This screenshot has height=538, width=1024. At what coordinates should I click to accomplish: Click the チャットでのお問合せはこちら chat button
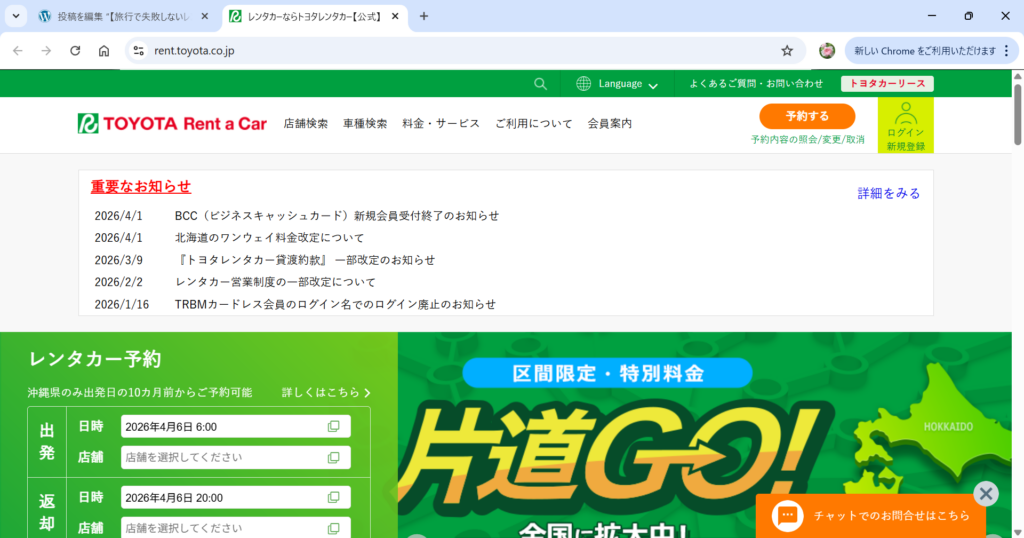coord(870,516)
